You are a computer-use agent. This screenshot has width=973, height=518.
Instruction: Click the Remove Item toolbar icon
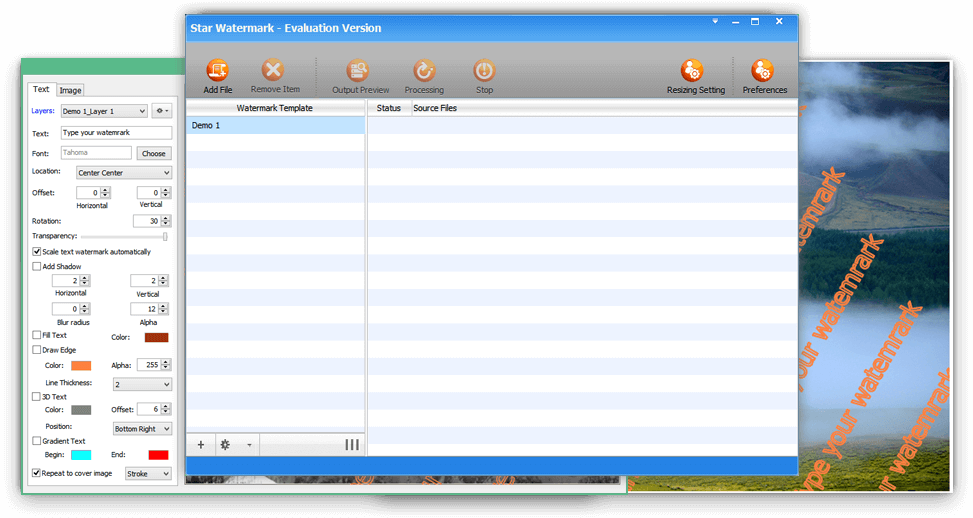(x=272, y=70)
